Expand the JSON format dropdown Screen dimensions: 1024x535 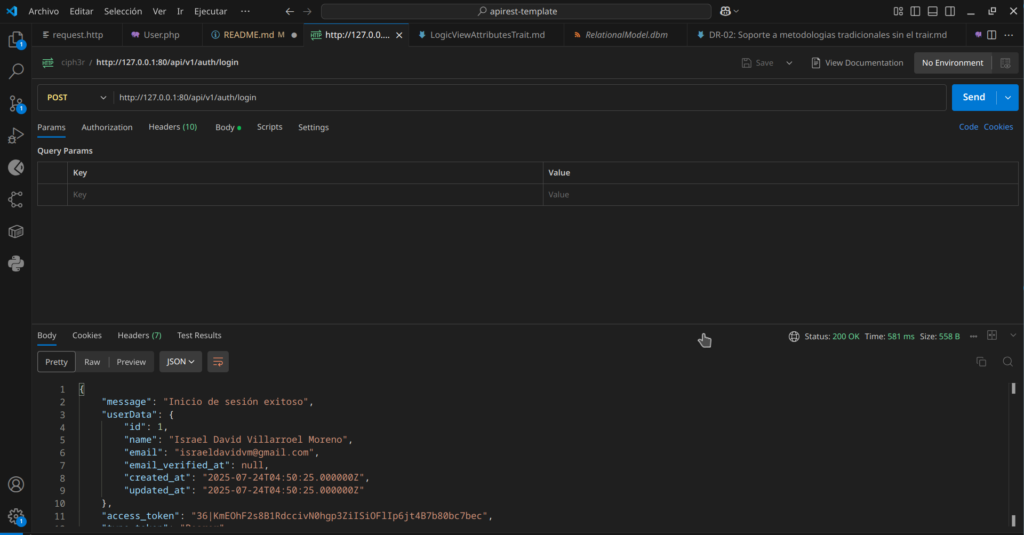point(181,362)
